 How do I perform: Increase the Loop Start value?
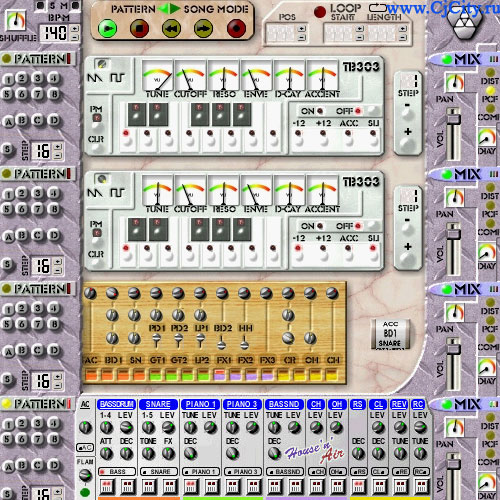point(360,29)
